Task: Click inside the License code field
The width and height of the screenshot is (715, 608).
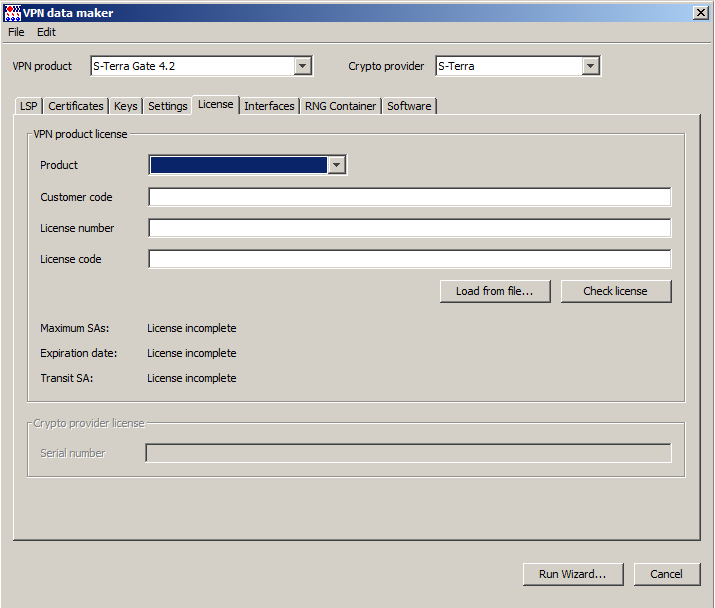Action: click(x=409, y=259)
